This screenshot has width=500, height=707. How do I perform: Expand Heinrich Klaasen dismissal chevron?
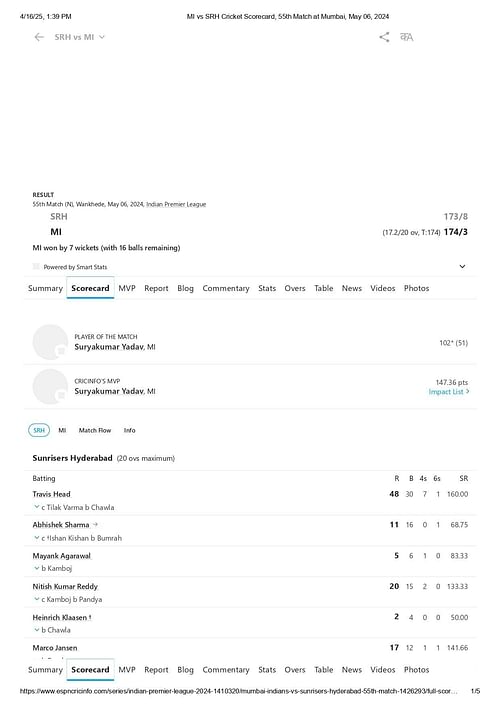(x=37, y=629)
